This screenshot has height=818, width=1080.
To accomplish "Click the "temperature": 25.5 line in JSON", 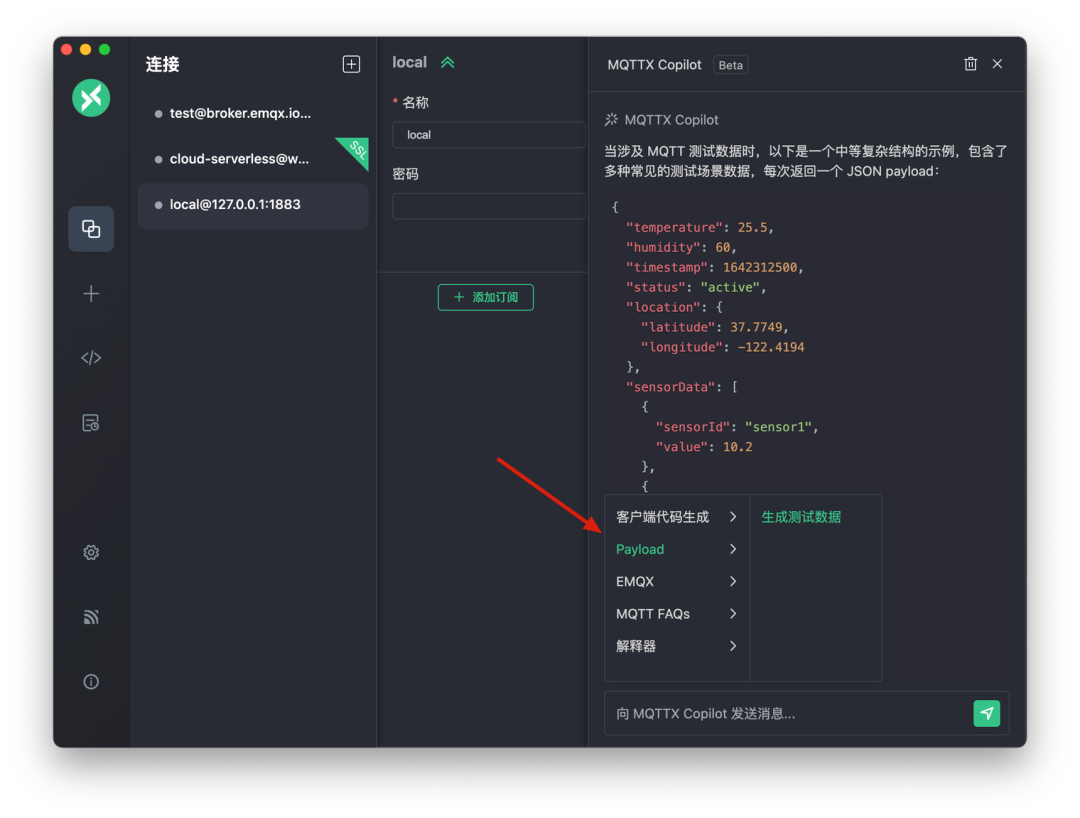I will coord(700,228).
